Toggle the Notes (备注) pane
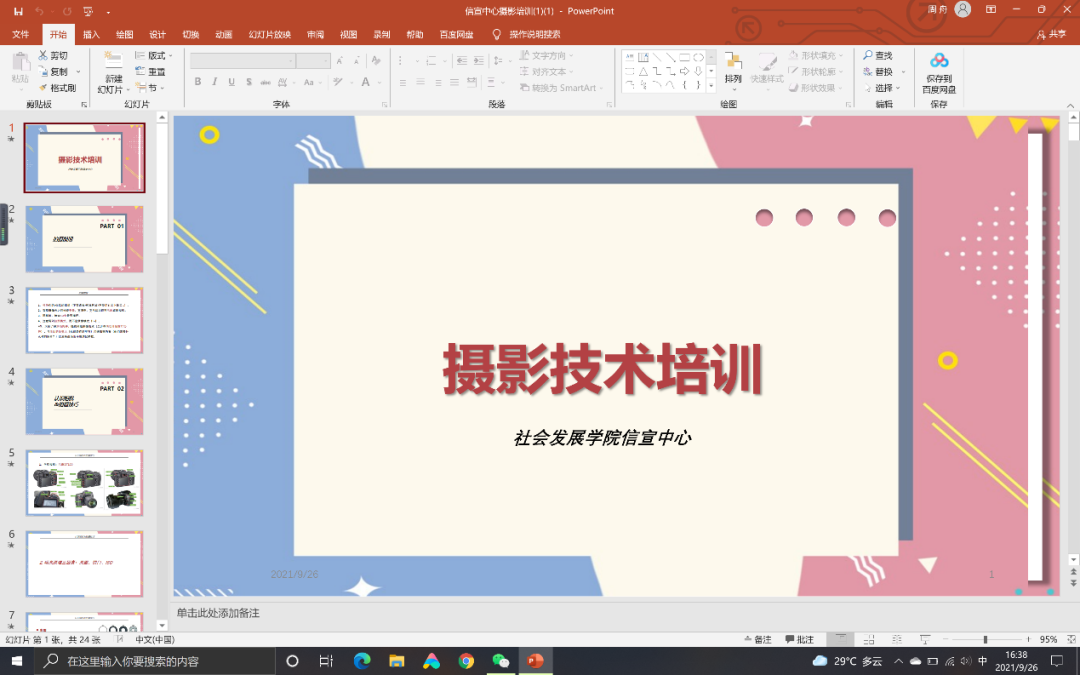This screenshot has height=675, width=1080. click(757, 639)
